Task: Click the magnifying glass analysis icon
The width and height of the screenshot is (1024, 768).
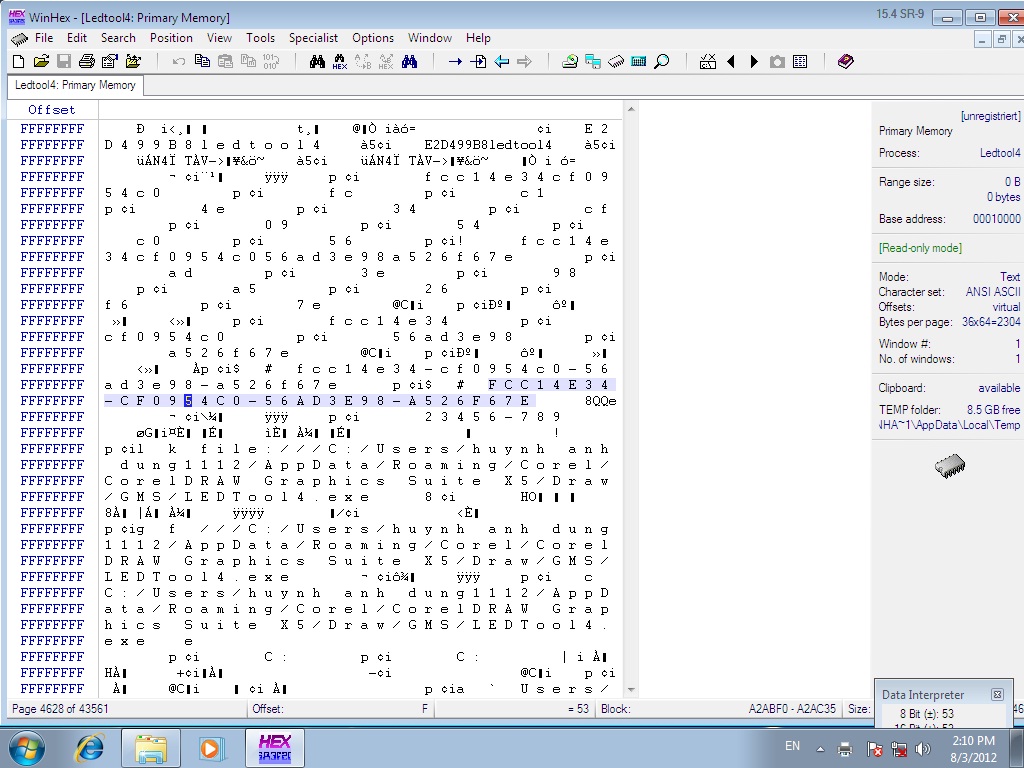Action: 662,61
